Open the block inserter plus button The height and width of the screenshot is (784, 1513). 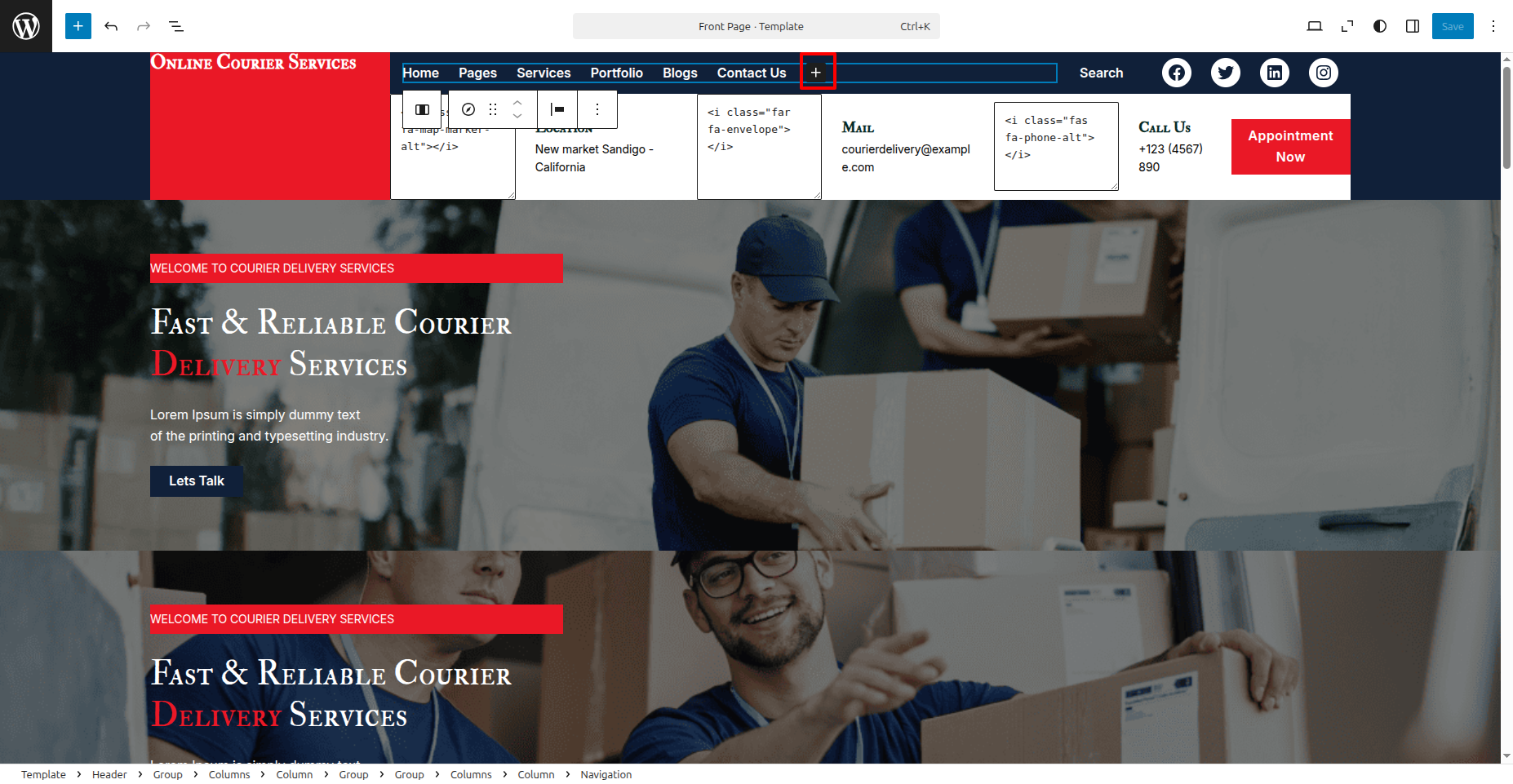coord(78,26)
